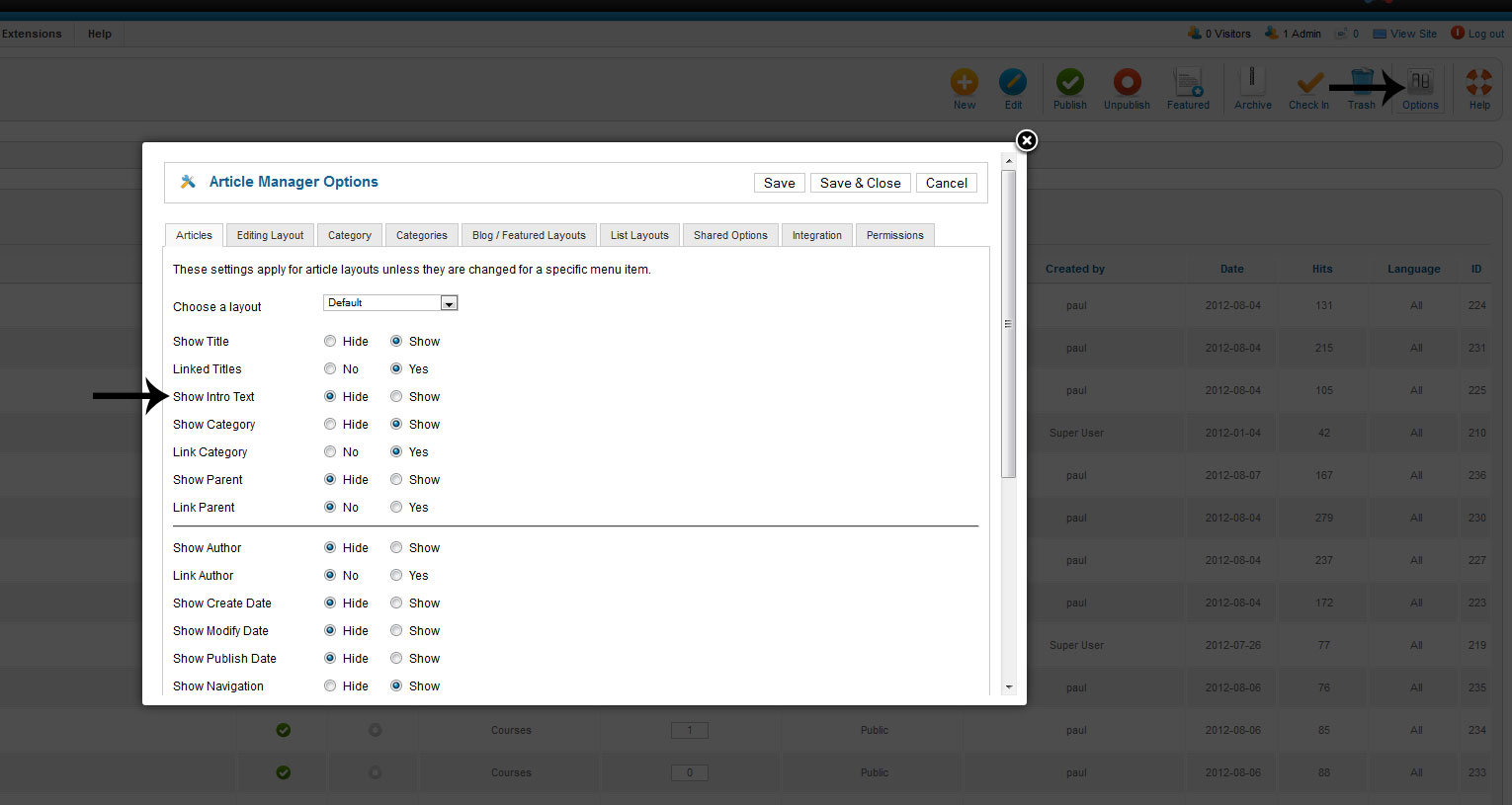Select No for Link Category
Screen dimensions: 1512x805
[x=330, y=451]
